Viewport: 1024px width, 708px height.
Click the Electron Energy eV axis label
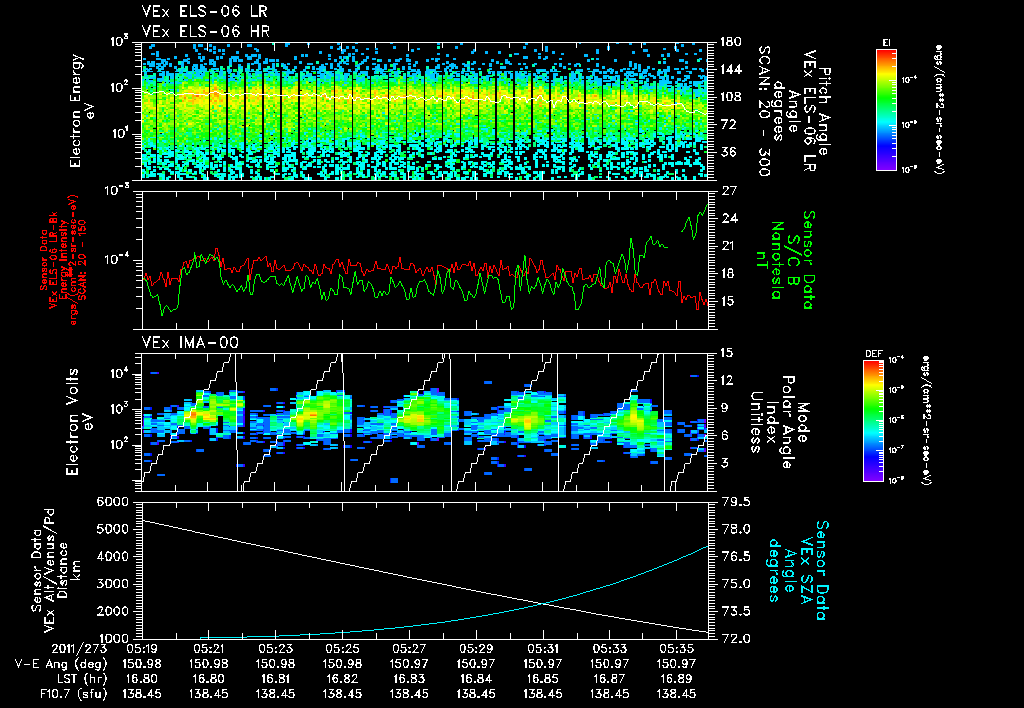[x=81, y=110]
